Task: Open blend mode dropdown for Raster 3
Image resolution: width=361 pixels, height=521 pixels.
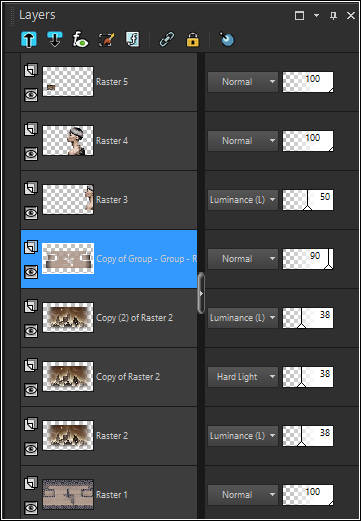Action: click(243, 200)
